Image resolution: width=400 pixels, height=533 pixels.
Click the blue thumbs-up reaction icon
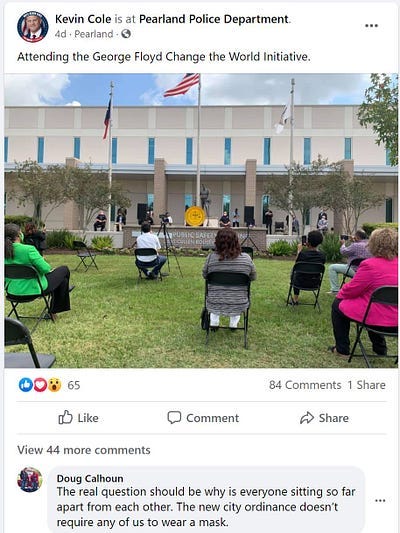click(25, 385)
